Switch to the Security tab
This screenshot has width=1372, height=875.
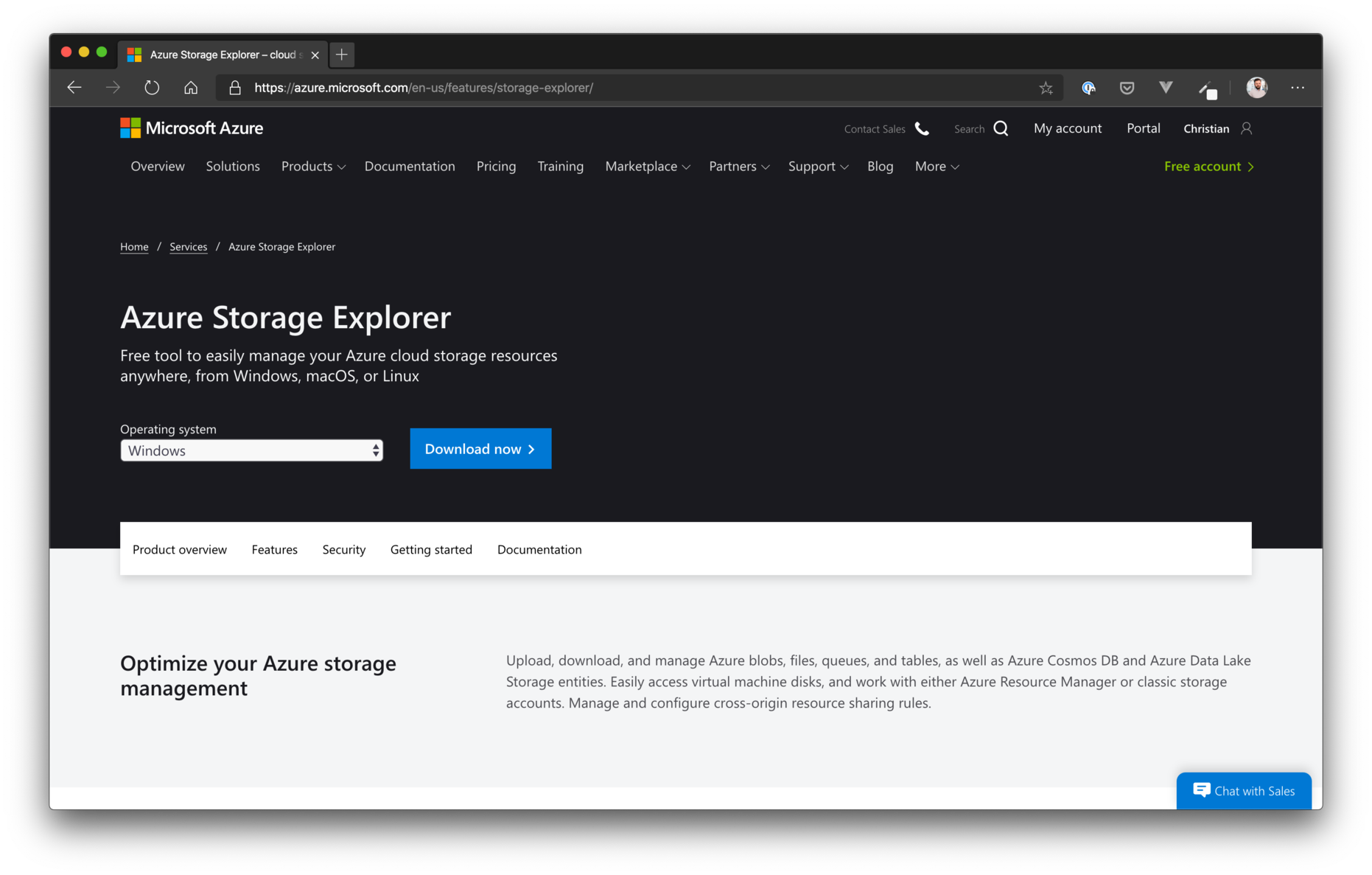coord(343,549)
